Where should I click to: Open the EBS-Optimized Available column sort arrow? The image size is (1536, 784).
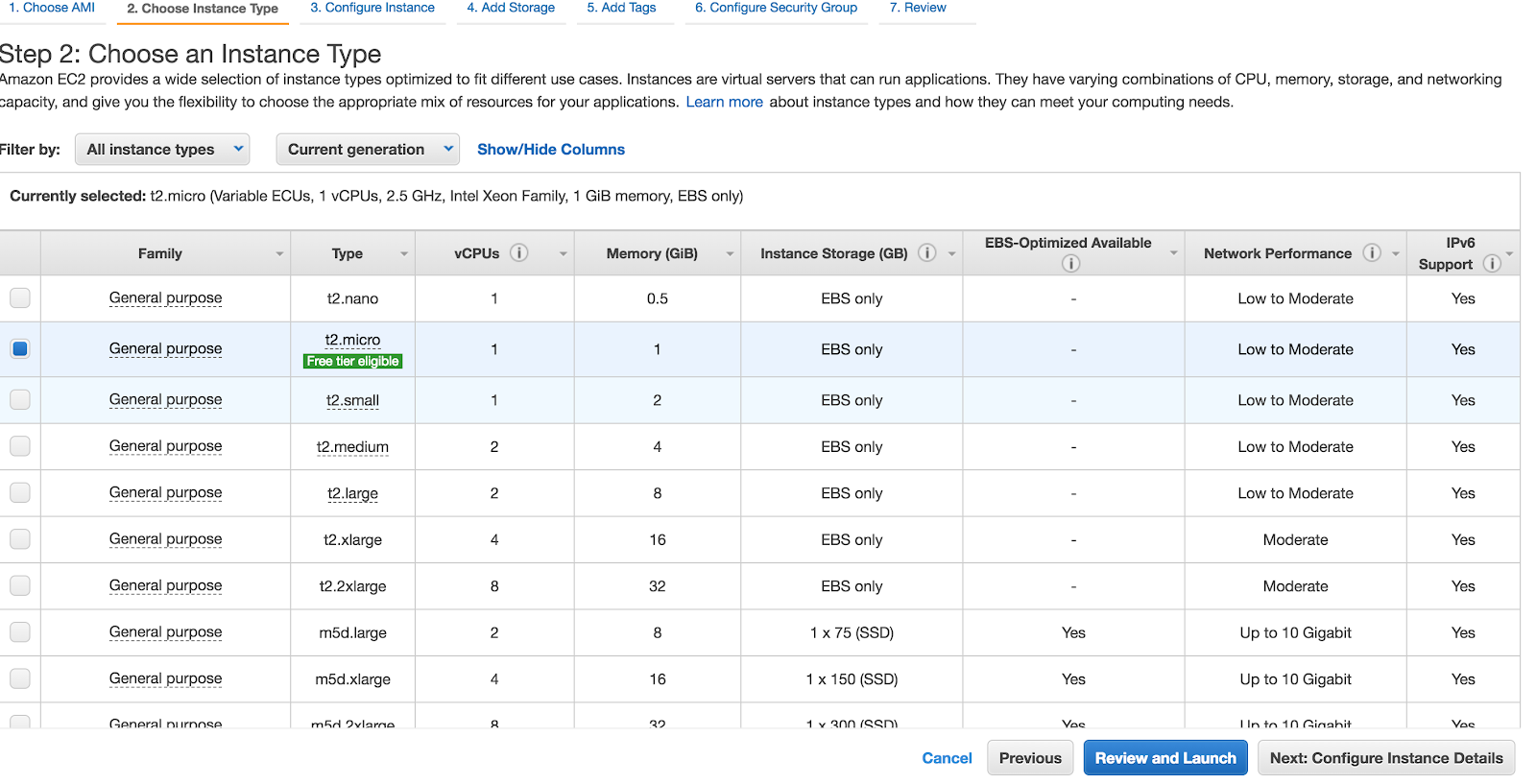tap(1173, 253)
